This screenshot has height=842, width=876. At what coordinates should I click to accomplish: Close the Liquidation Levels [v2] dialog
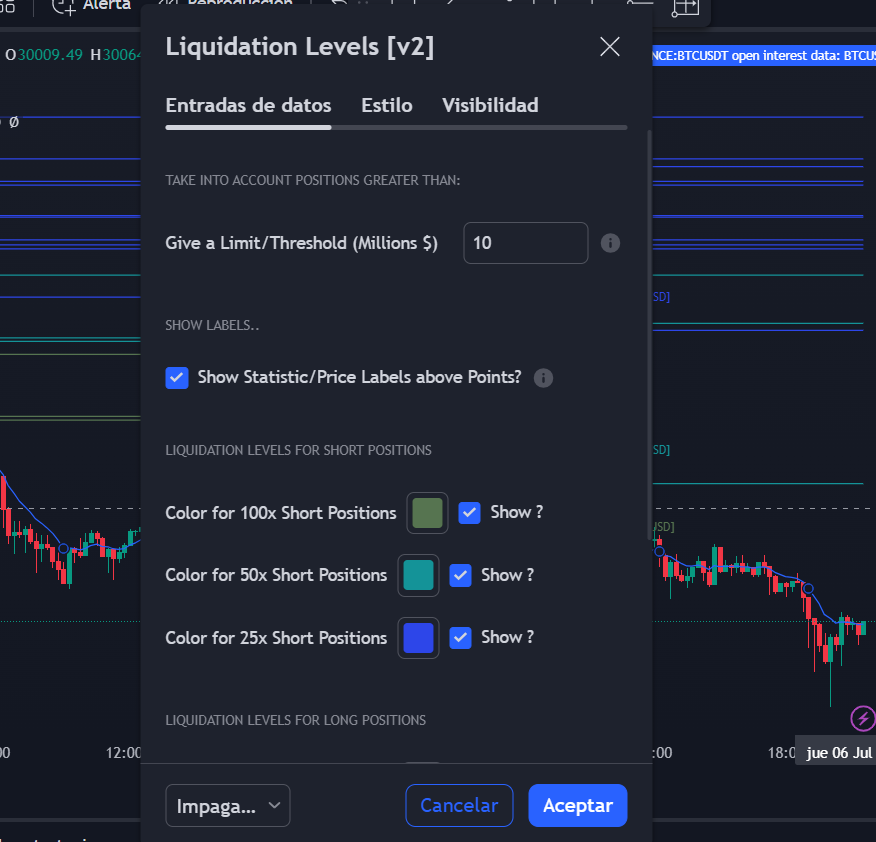(610, 46)
